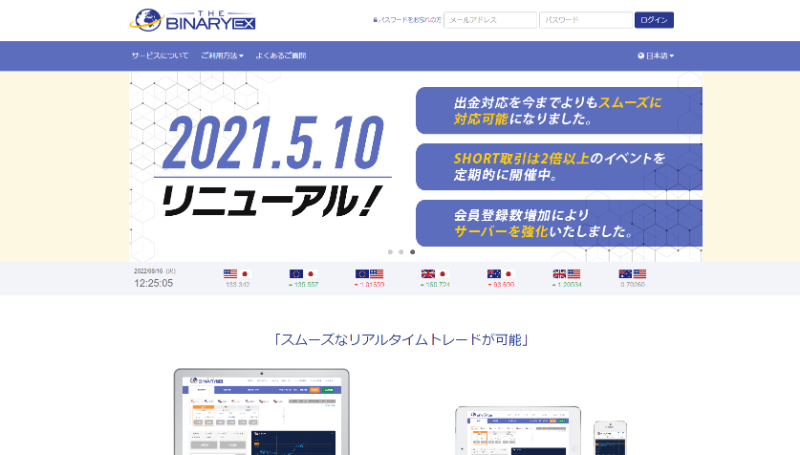Select the AUD/JPY flag pair icon
Screen dimensions: 800x455
(x=501, y=274)
